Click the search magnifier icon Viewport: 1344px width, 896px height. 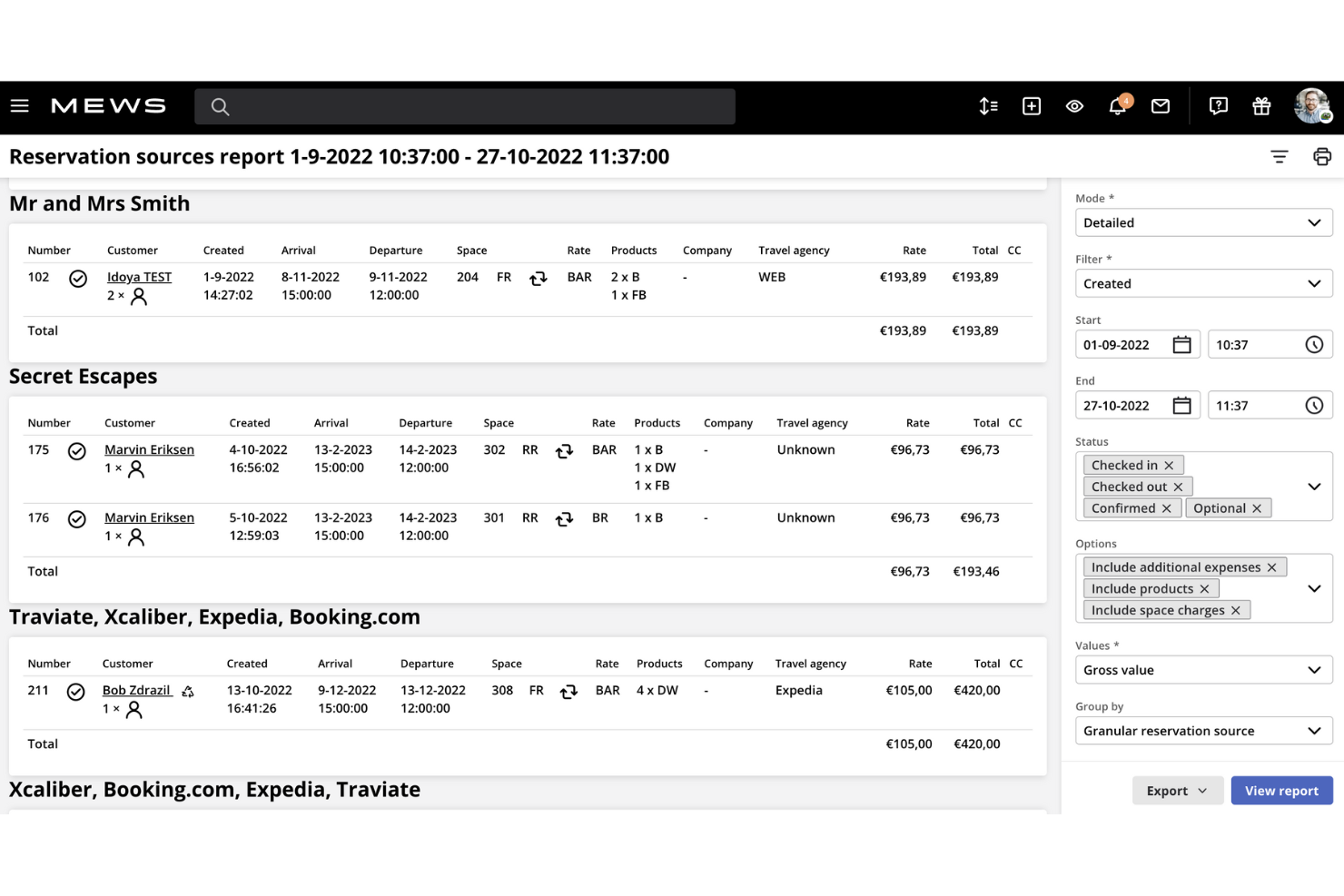(220, 107)
